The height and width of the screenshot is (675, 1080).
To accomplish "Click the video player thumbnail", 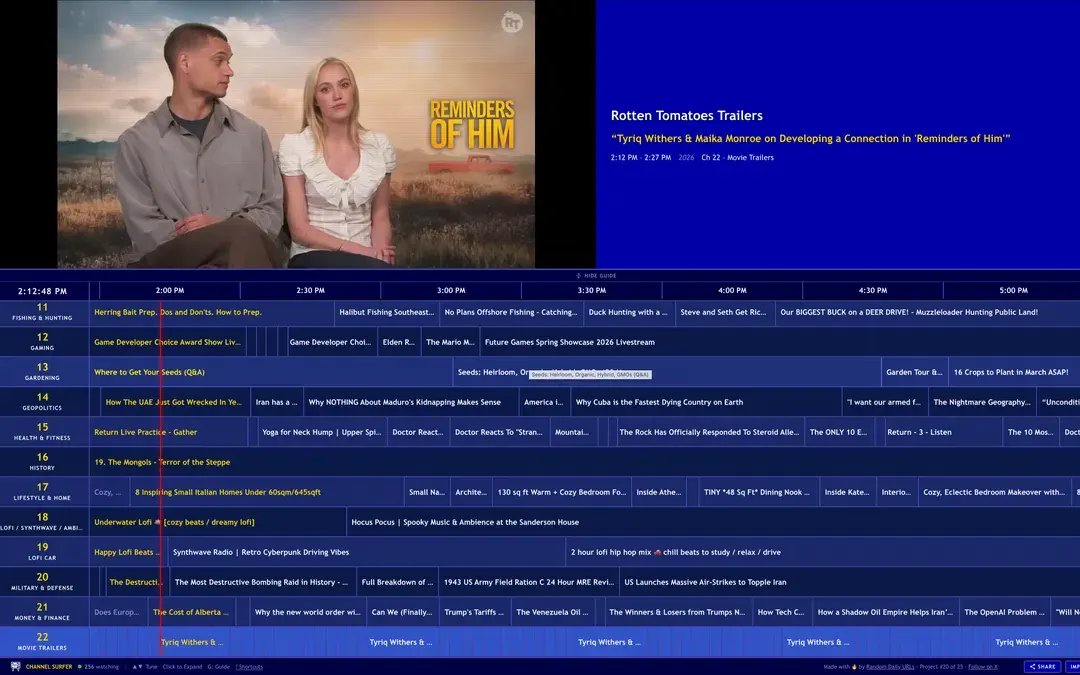I will click(296, 134).
